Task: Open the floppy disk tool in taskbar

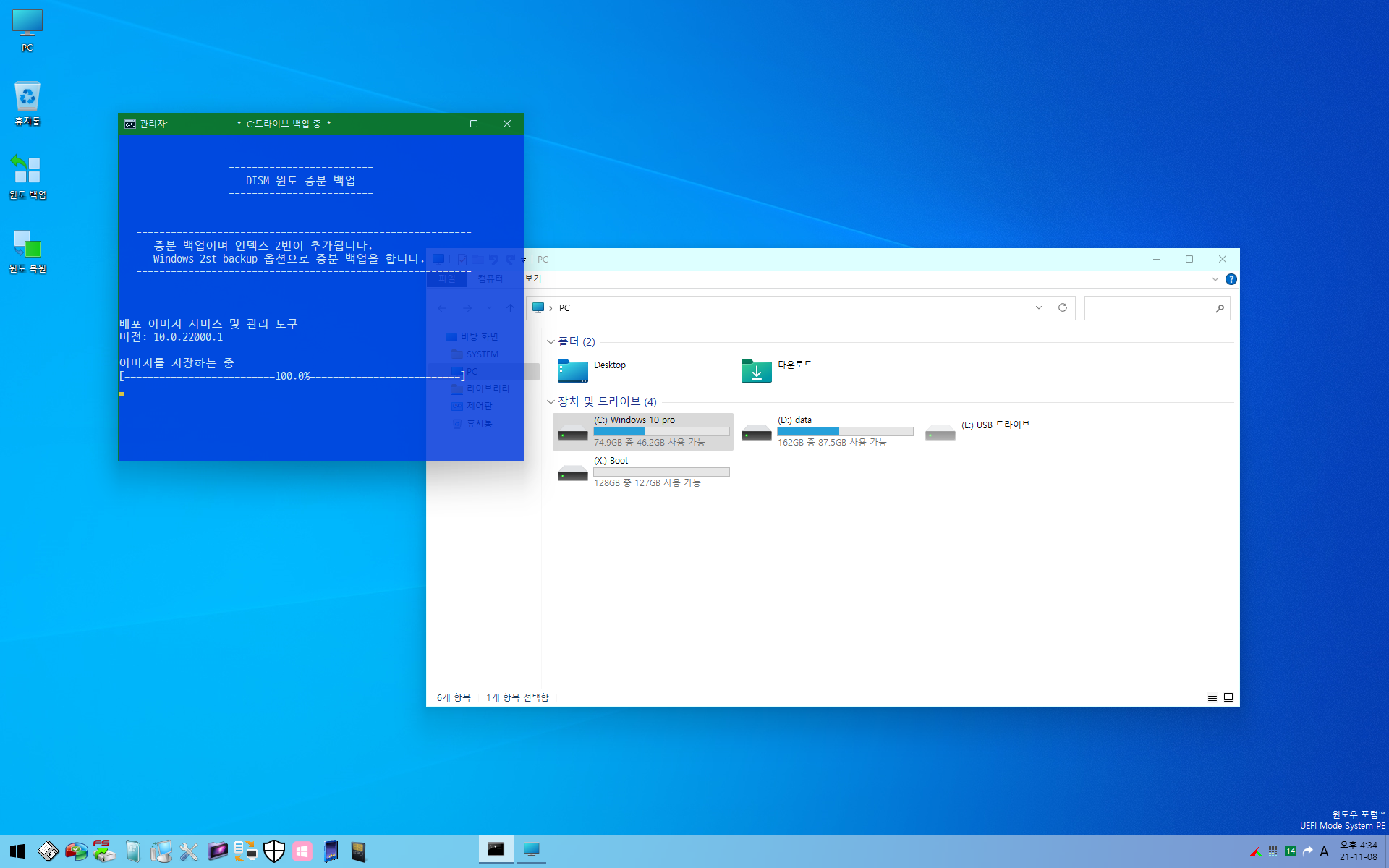Action: [x=48, y=851]
